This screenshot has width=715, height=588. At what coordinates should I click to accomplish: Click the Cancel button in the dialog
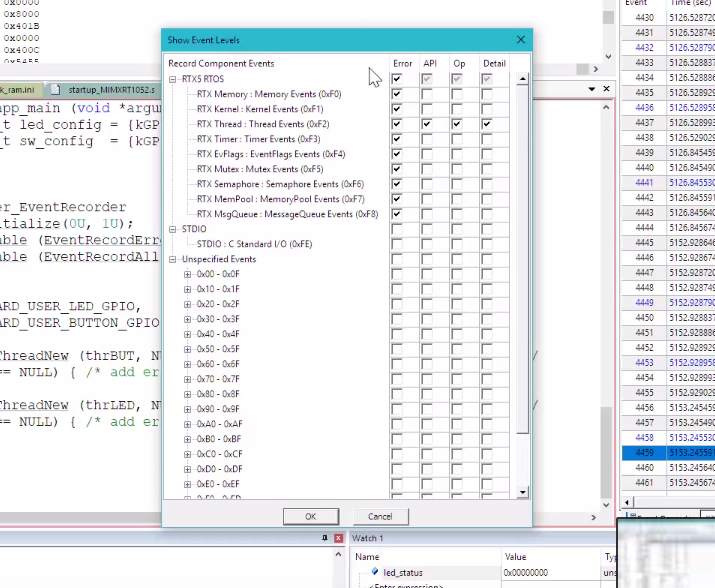click(380, 517)
